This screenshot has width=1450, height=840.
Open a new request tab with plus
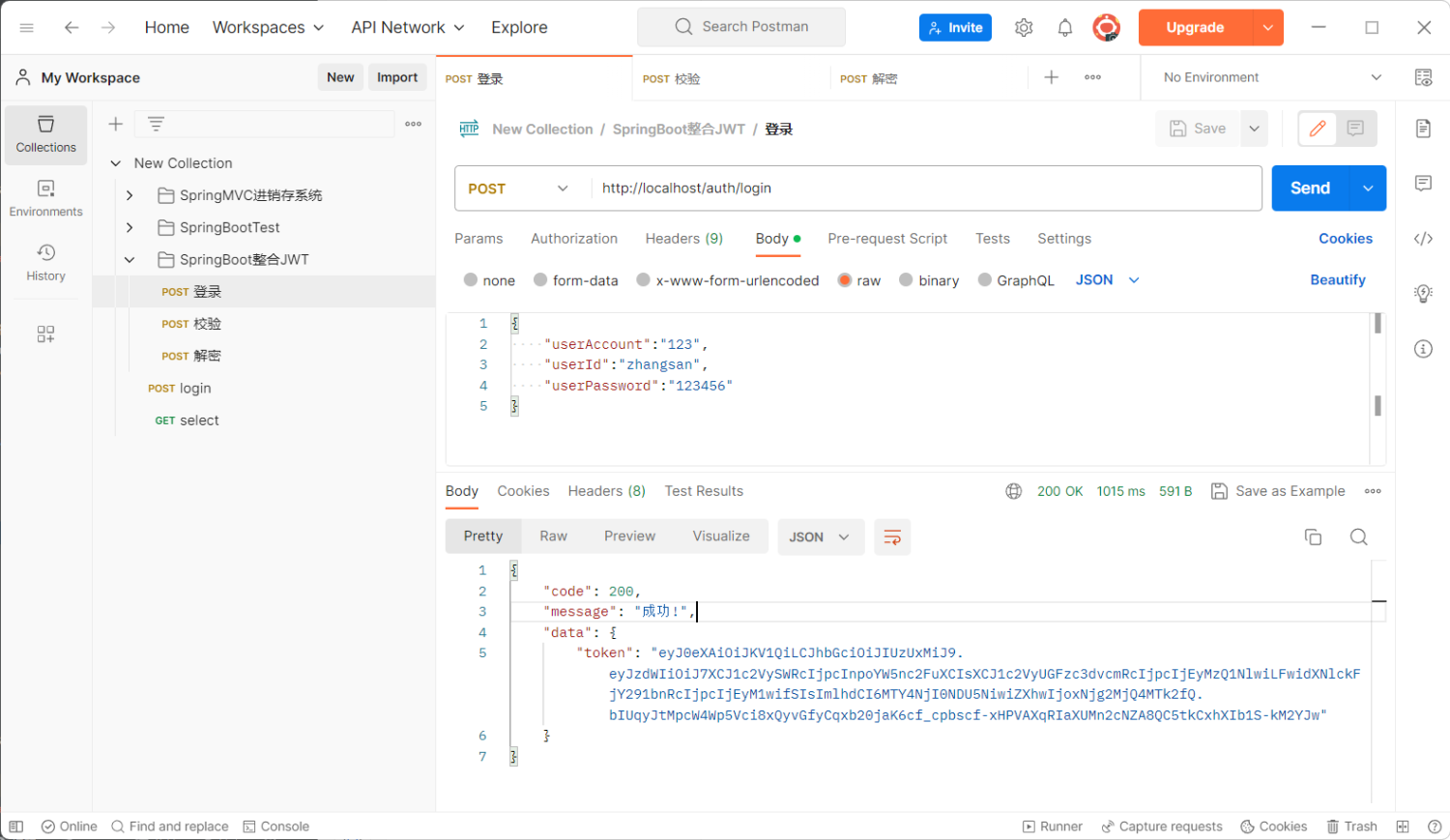(1052, 77)
